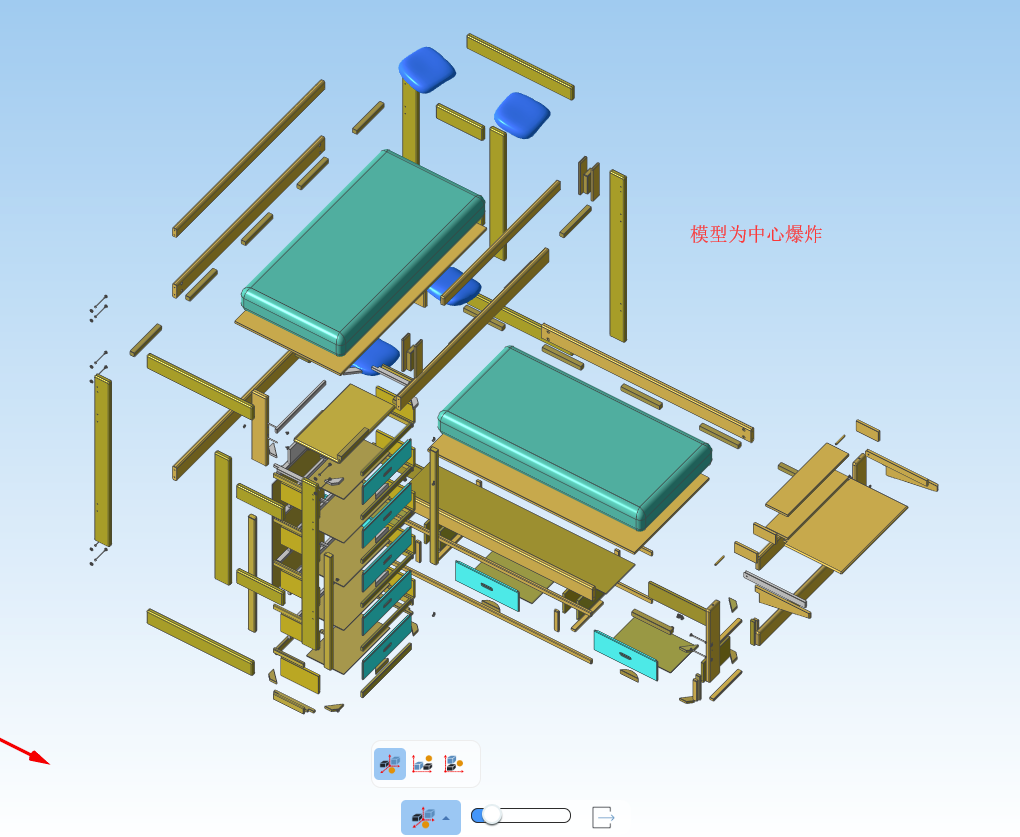Select the blue pad right of the top one
Image resolution: width=1020 pixels, height=837 pixels.
[521, 114]
